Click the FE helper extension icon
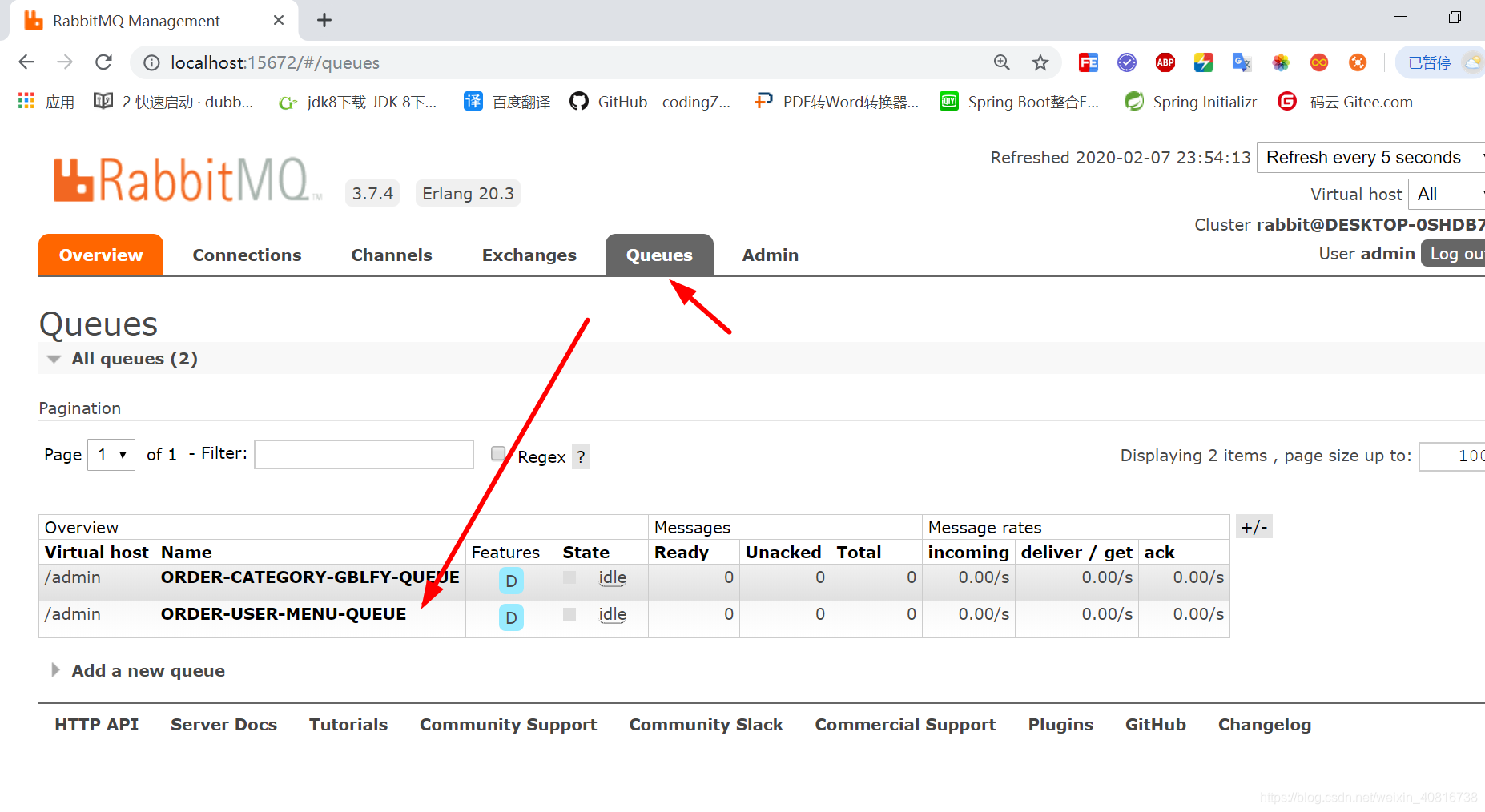The image size is (1485, 812). point(1089,62)
